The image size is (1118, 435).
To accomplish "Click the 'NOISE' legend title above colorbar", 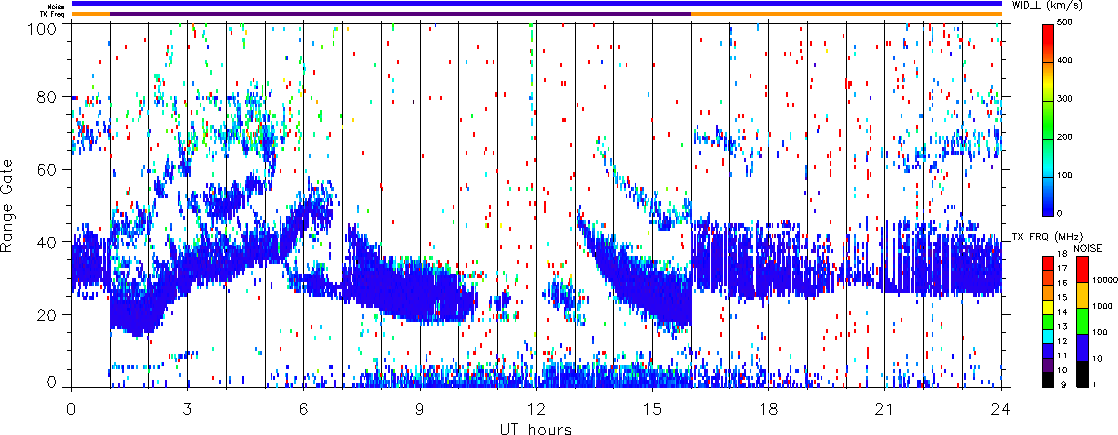I will click(x=1087, y=247).
